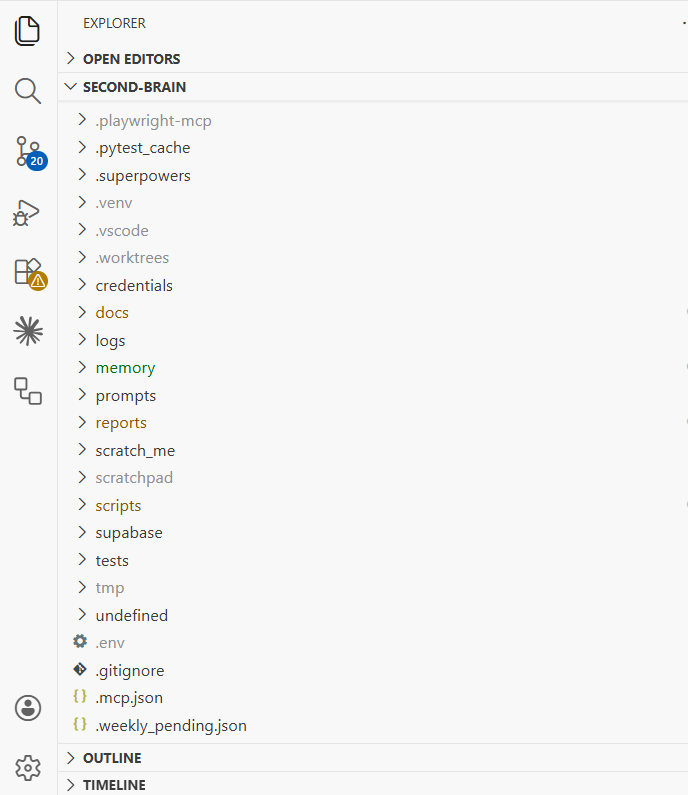Open the Manage gear settings icon
The width and height of the screenshot is (688, 795).
point(28,768)
